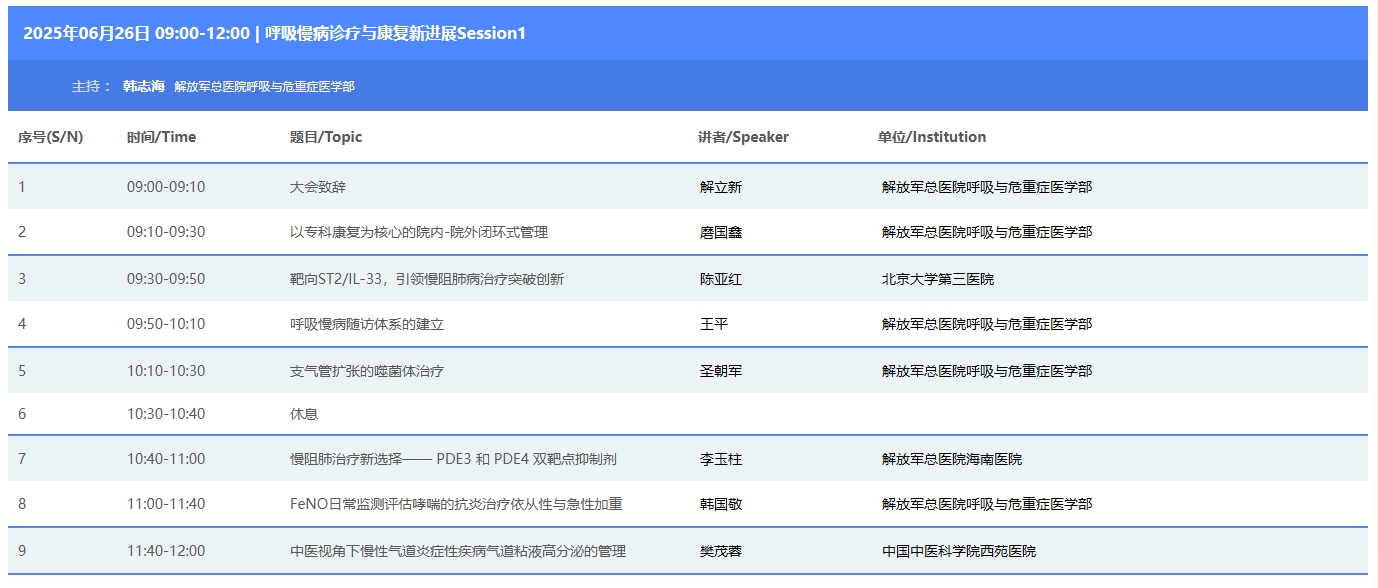Viewport: 1378px width, 588px height.
Task: Select the time cell 11:00-11:40
Action: pos(166,504)
